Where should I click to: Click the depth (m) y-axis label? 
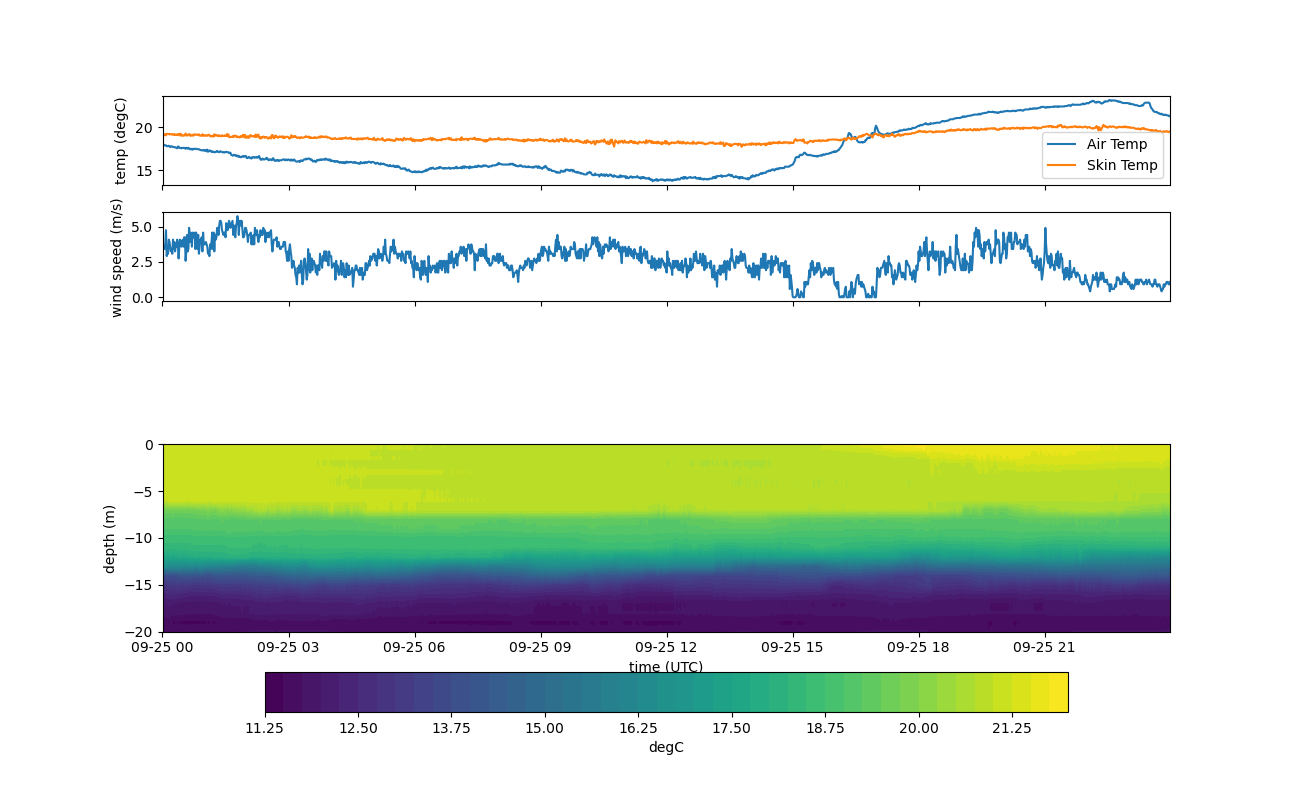coord(110,539)
